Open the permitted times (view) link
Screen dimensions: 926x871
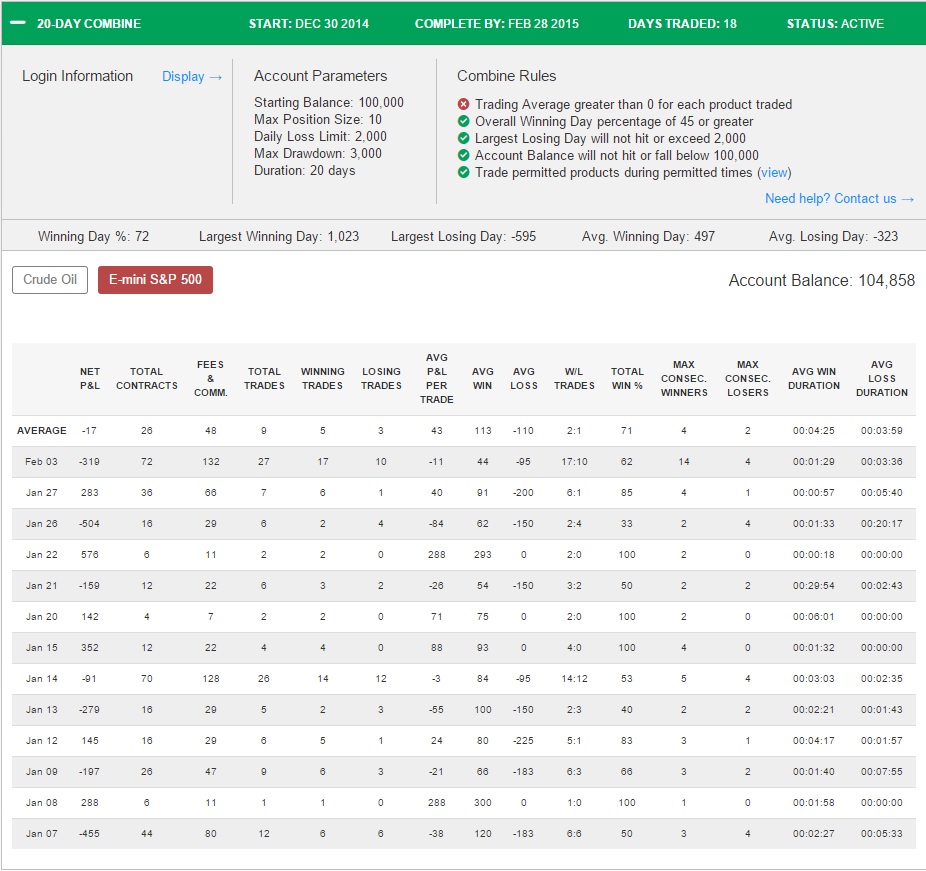[774, 172]
